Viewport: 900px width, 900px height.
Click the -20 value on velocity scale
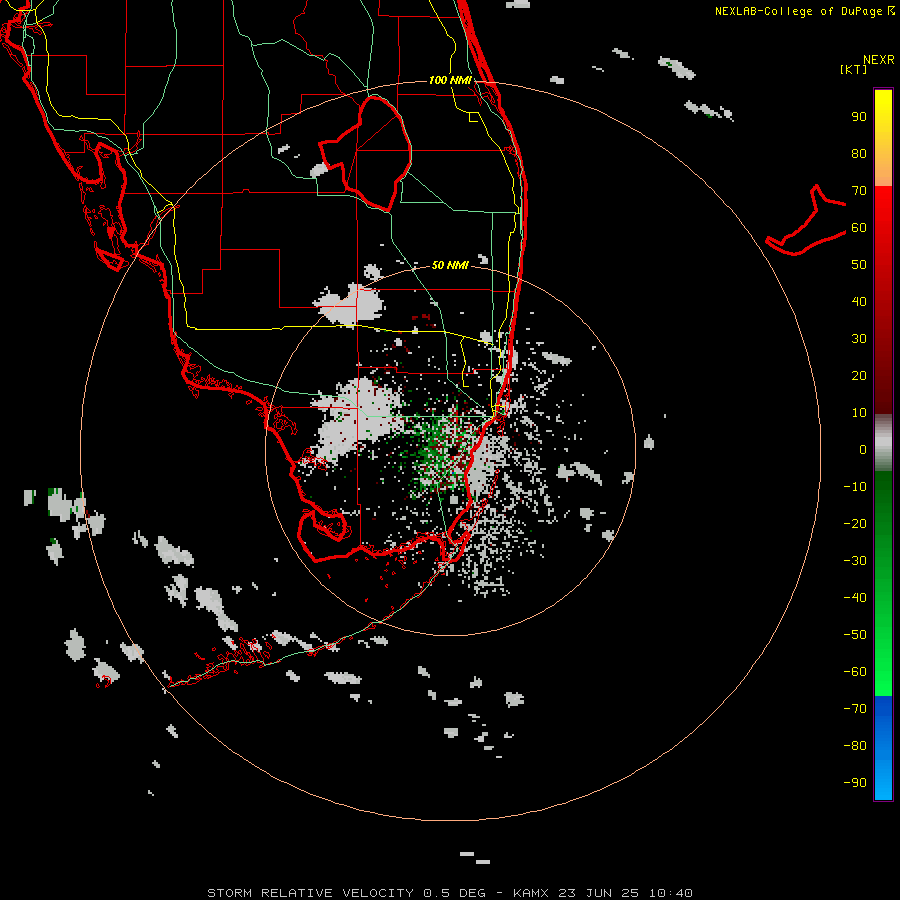855,524
